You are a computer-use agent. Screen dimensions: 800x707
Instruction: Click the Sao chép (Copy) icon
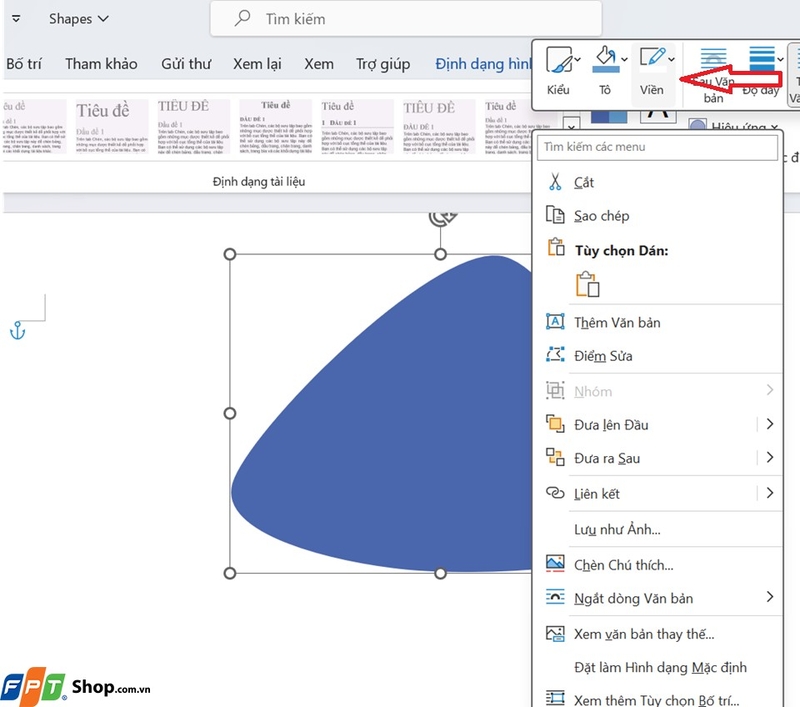[556, 215]
